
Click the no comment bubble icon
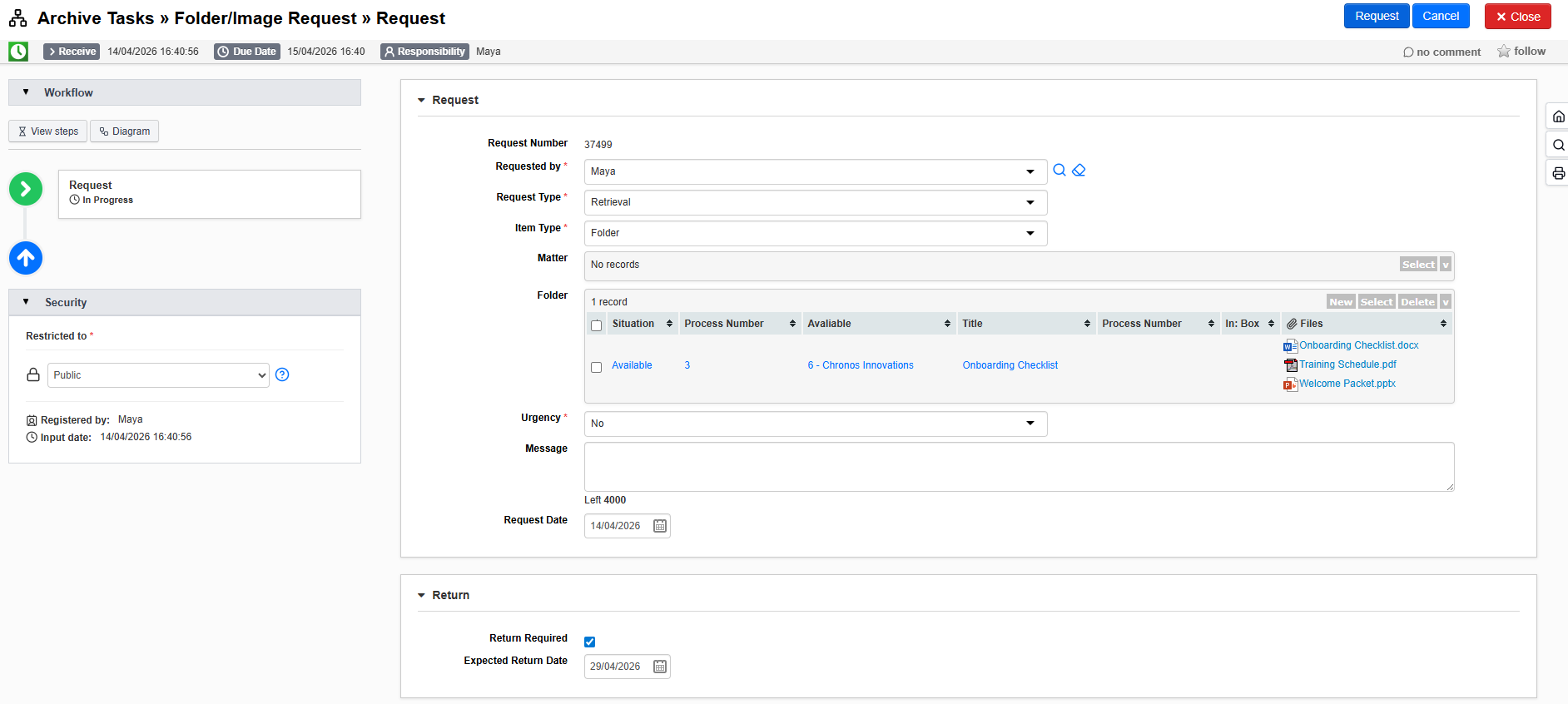point(1408,52)
